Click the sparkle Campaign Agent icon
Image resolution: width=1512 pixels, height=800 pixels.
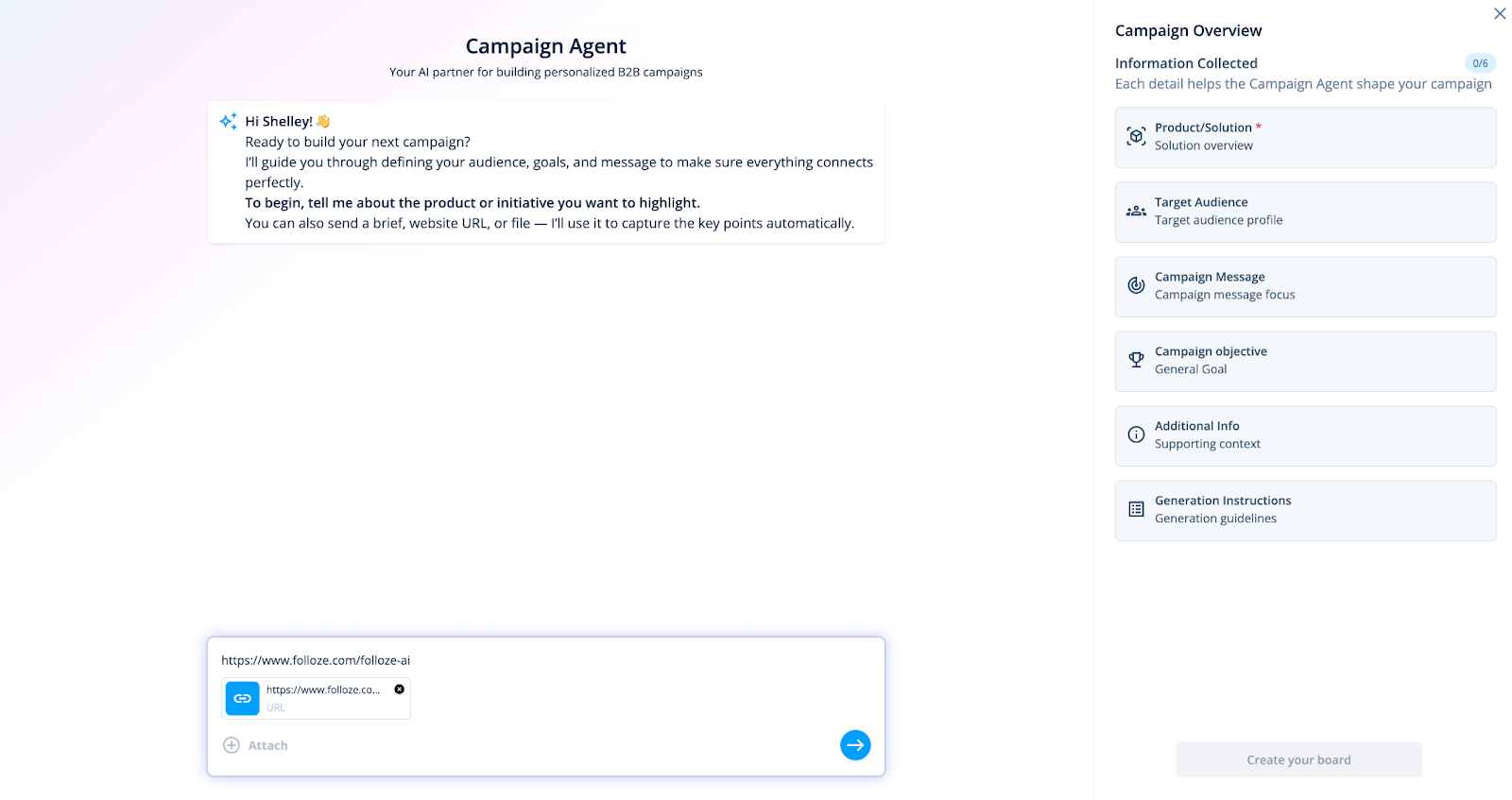pos(228,122)
